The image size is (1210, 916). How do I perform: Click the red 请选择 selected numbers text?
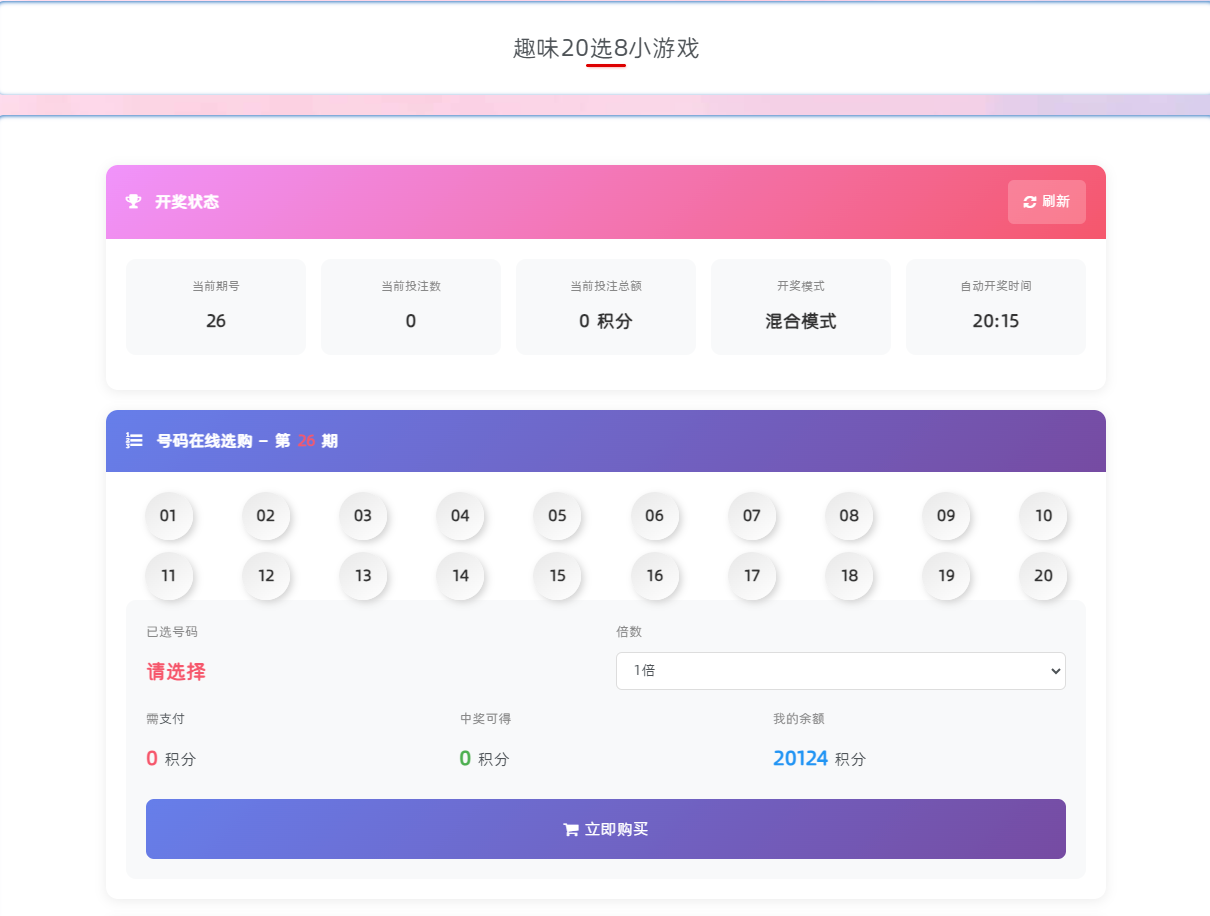176,672
